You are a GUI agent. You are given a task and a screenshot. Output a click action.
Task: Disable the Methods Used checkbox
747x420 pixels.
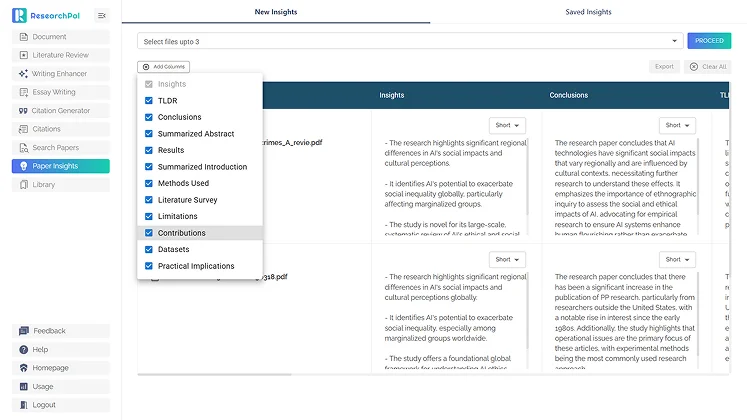pos(149,183)
